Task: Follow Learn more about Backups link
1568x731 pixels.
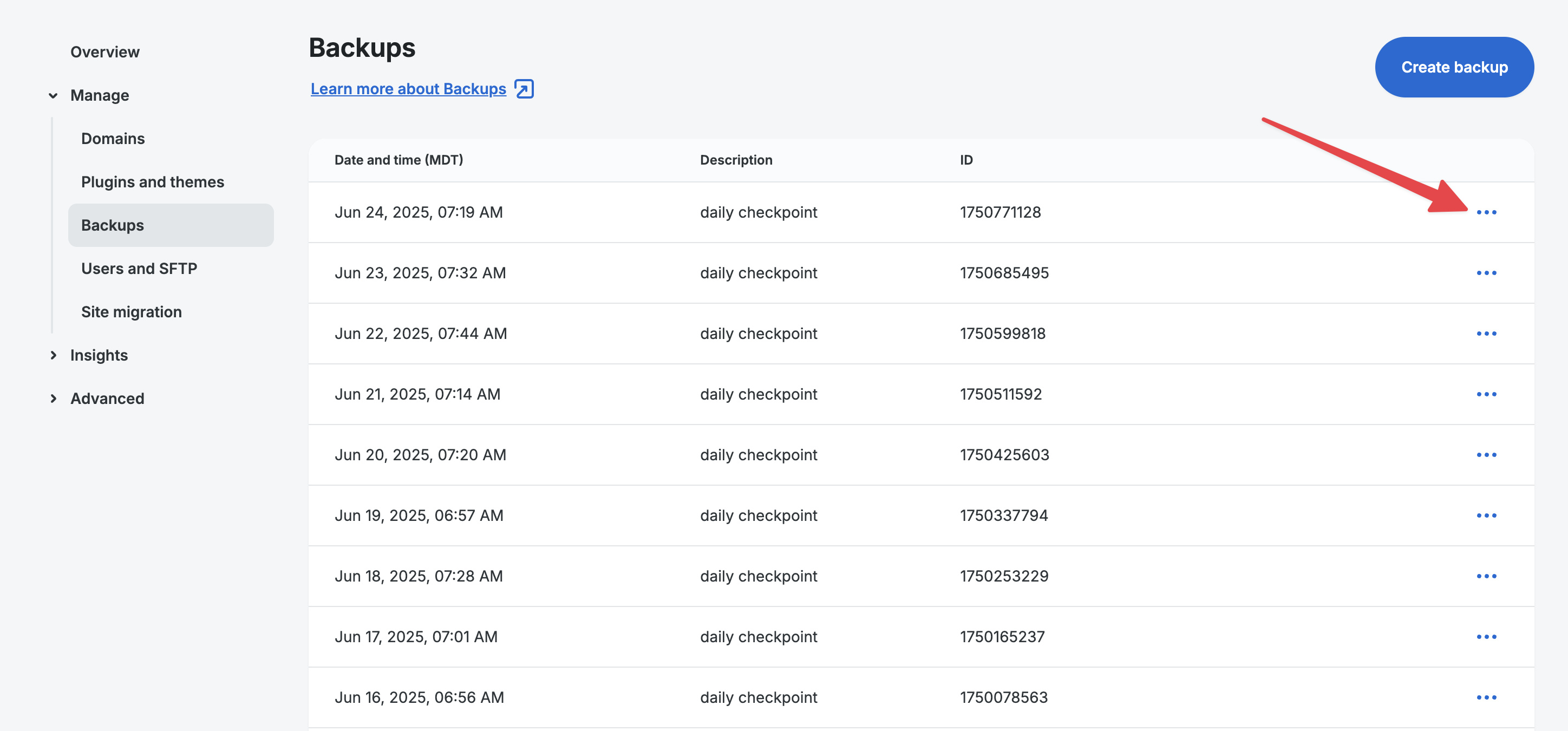Action: coord(408,89)
